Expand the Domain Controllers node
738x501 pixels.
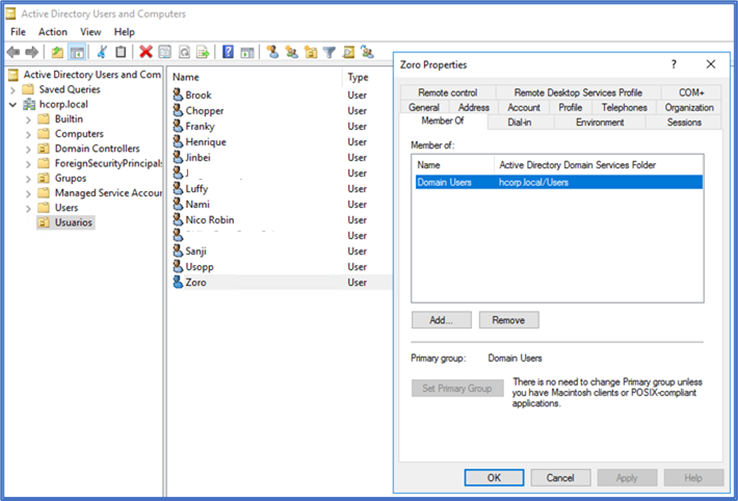coord(27,148)
